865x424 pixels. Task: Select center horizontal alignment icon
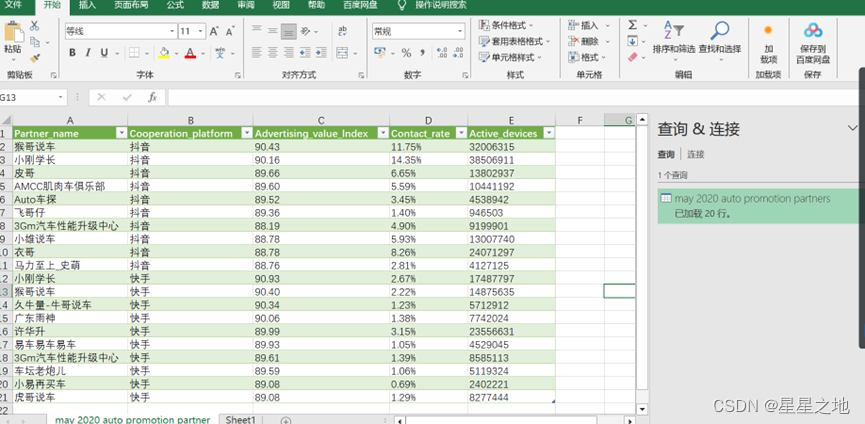273,53
